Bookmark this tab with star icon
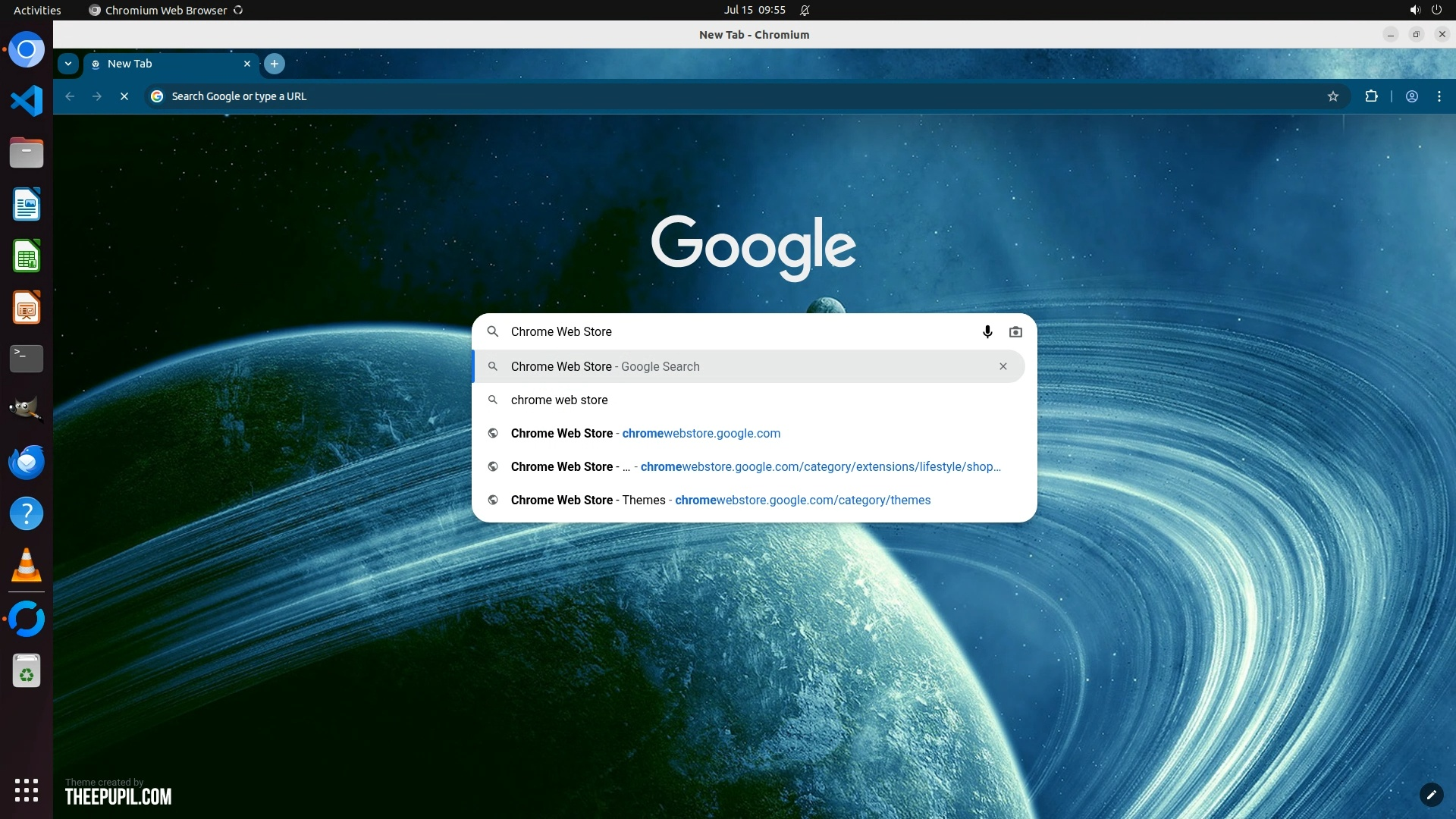Viewport: 1456px width, 819px height. pyautogui.click(x=1333, y=96)
